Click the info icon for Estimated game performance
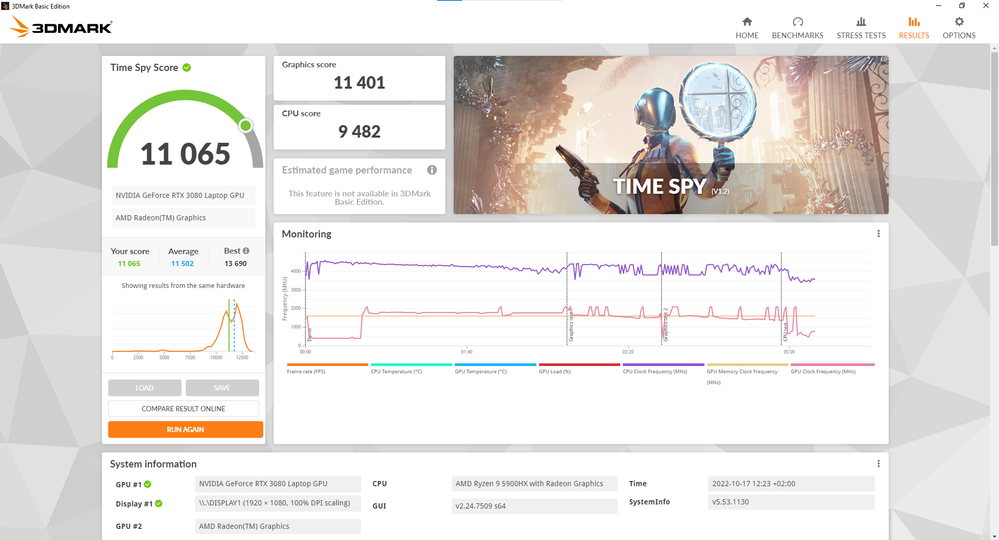Viewport: 999px width, 540px height. click(x=432, y=170)
